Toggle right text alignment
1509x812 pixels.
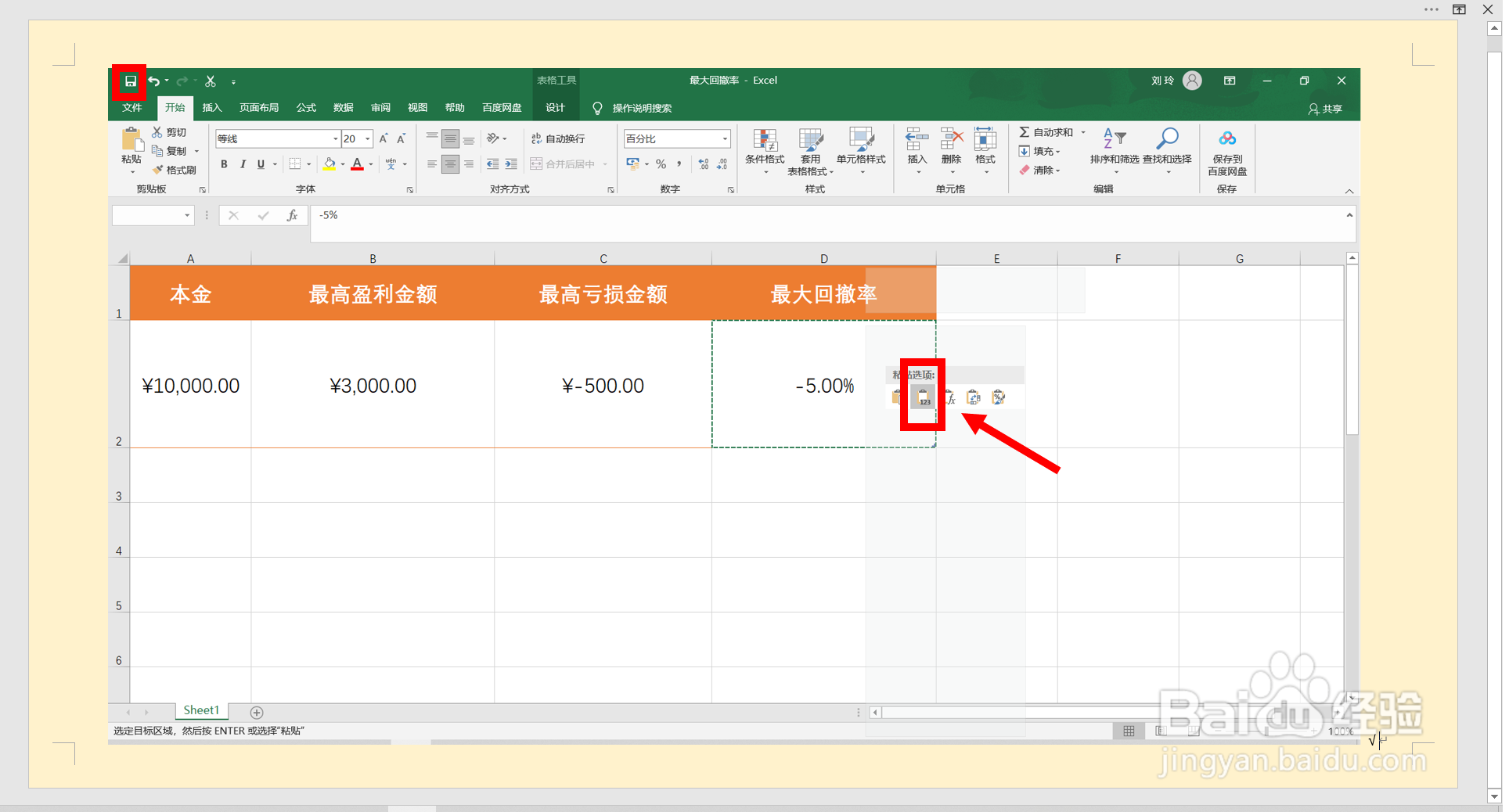(468, 164)
